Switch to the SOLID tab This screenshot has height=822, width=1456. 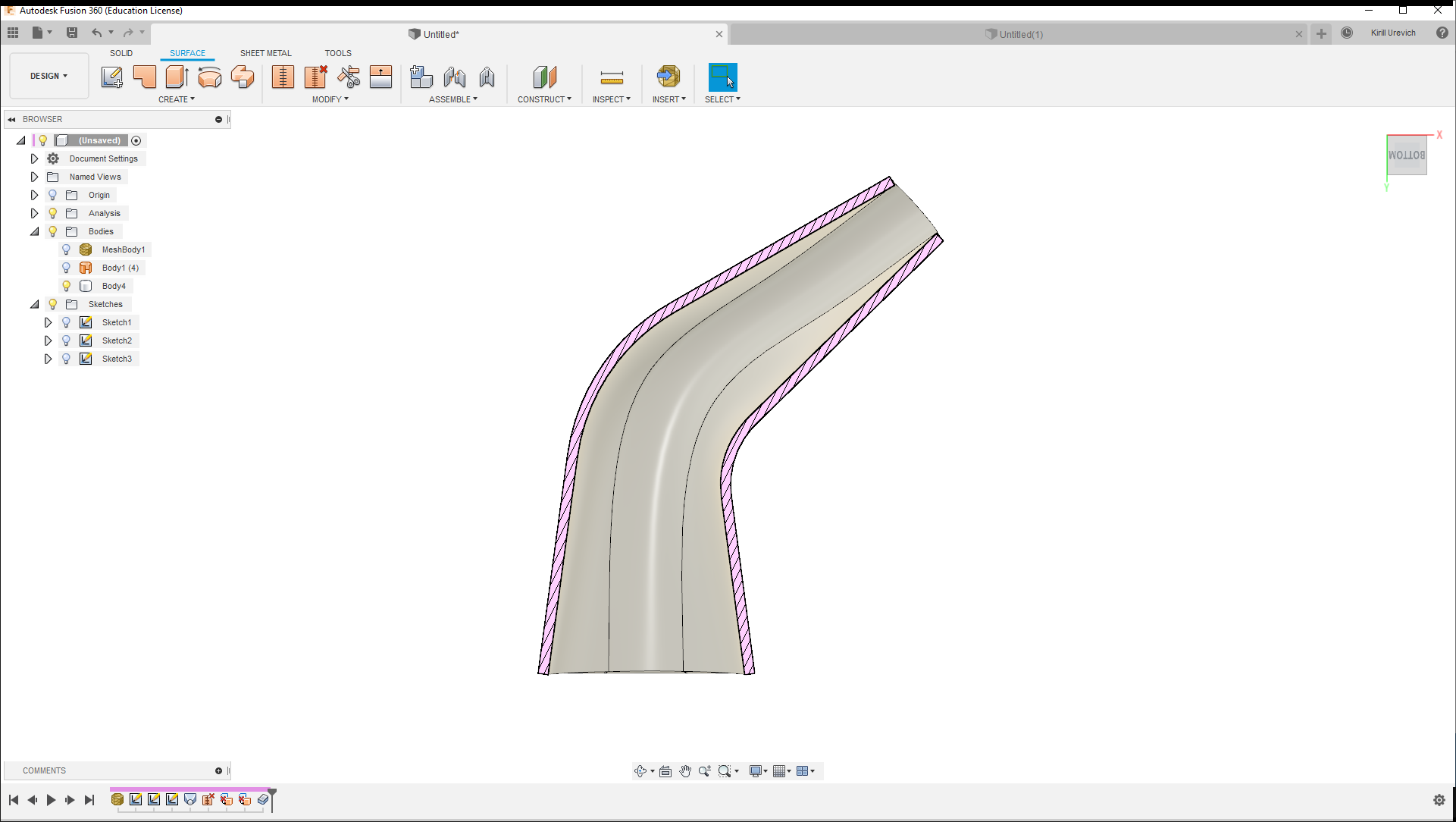click(121, 53)
